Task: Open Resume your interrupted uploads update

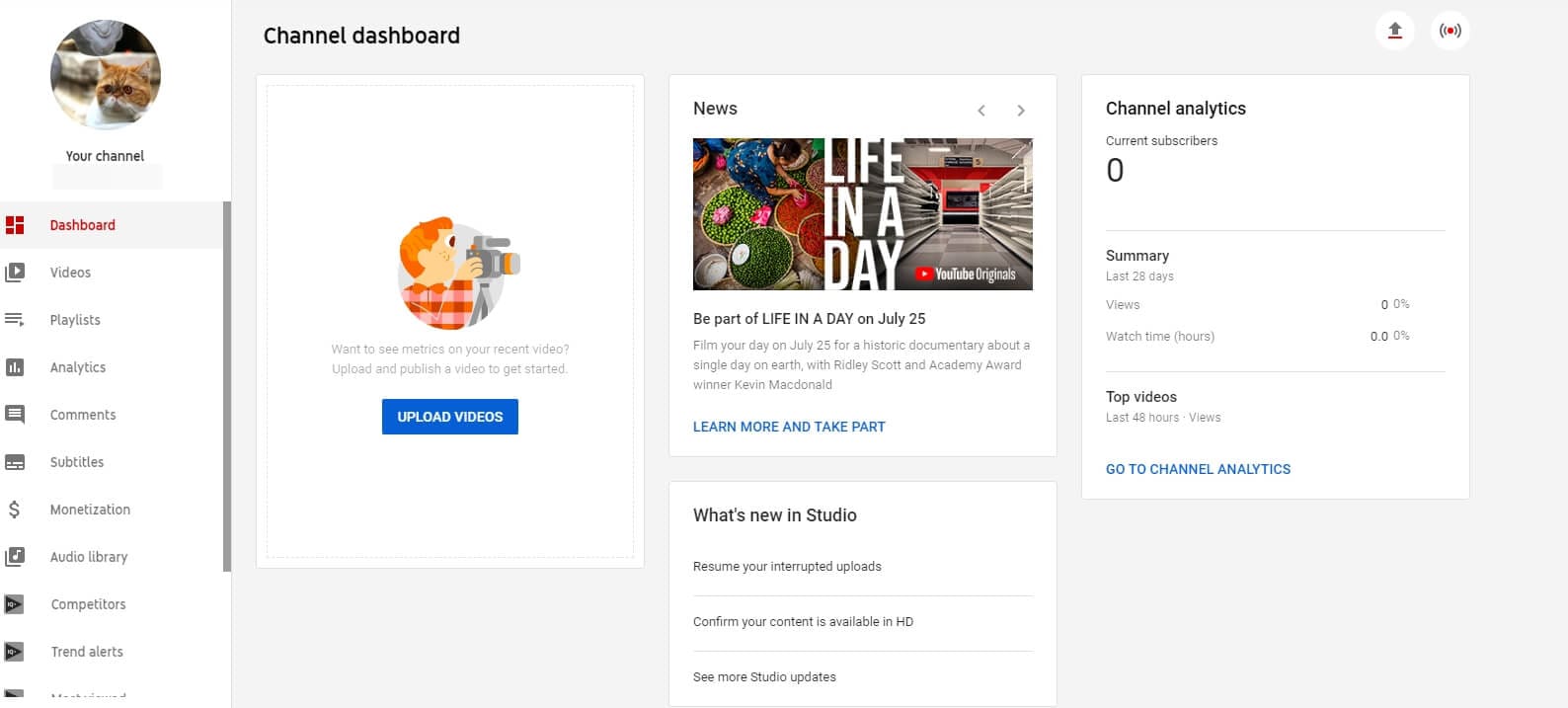Action: [x=787, y=567]
